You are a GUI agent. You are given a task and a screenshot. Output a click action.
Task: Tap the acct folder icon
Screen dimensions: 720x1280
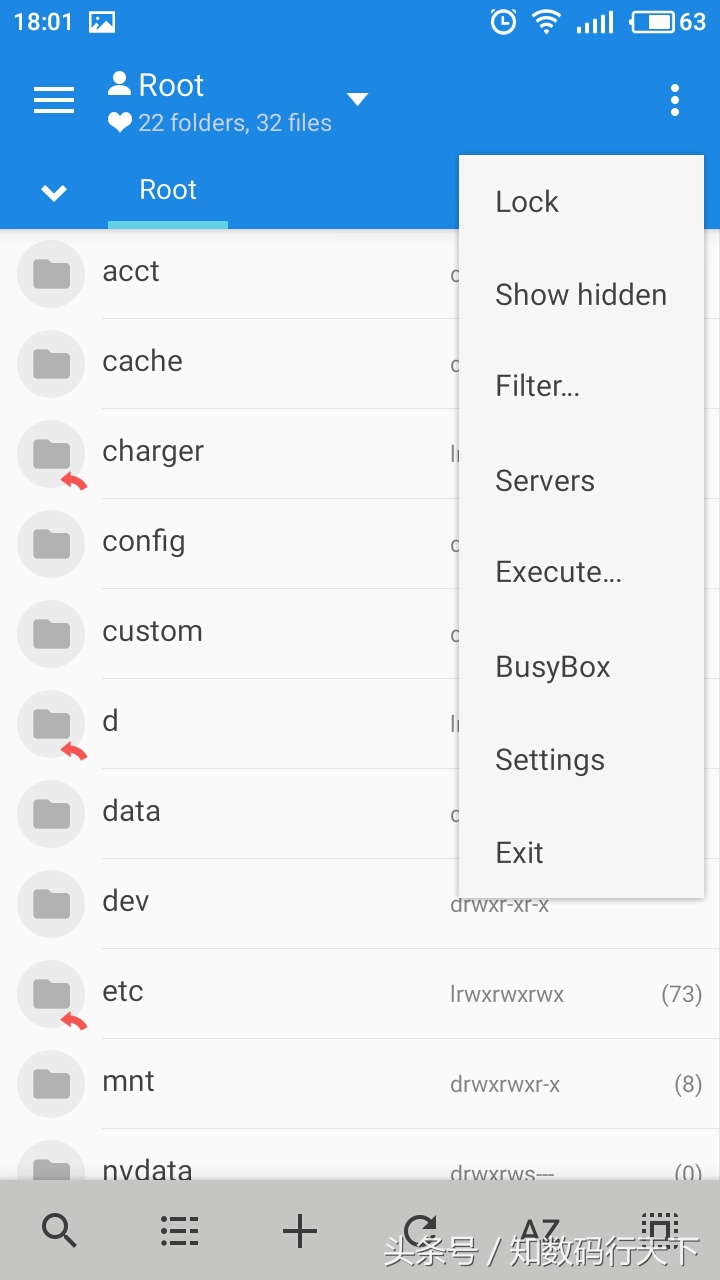51,274
